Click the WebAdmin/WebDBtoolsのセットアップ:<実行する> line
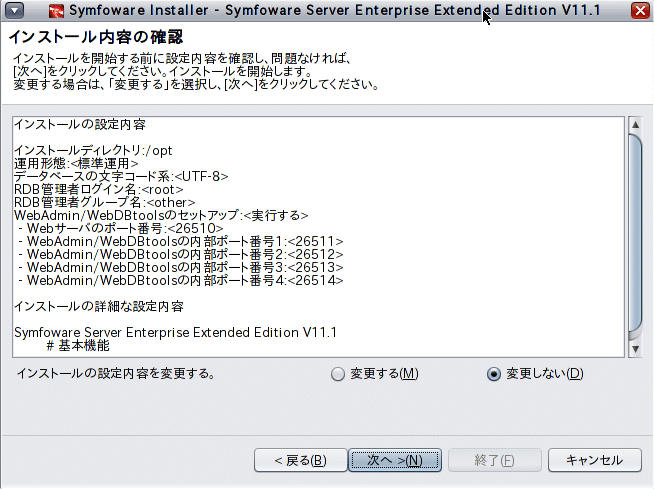 pyautogui.click(x=161, y=215)
